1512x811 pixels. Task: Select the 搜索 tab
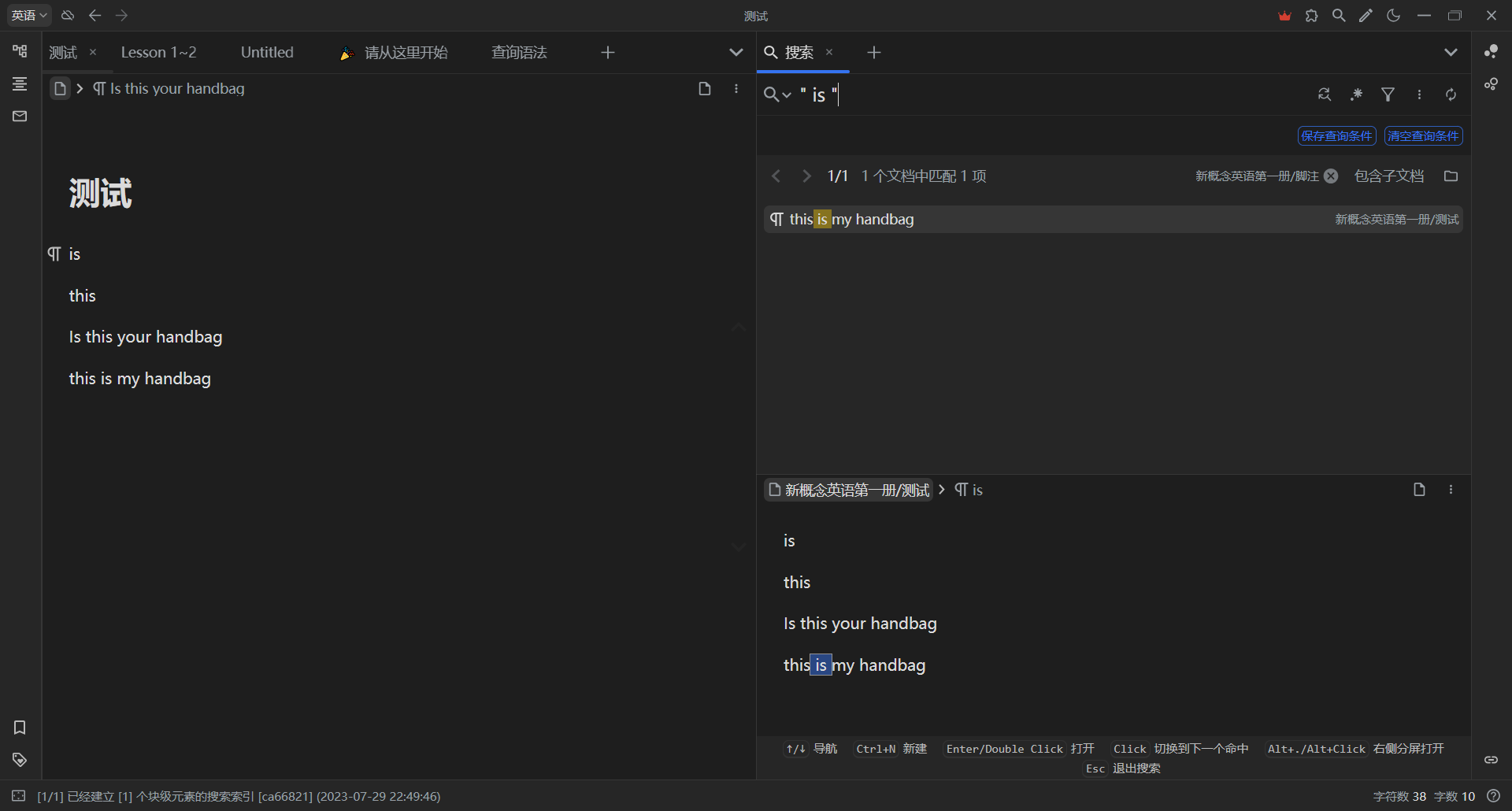tap(799, 52)
